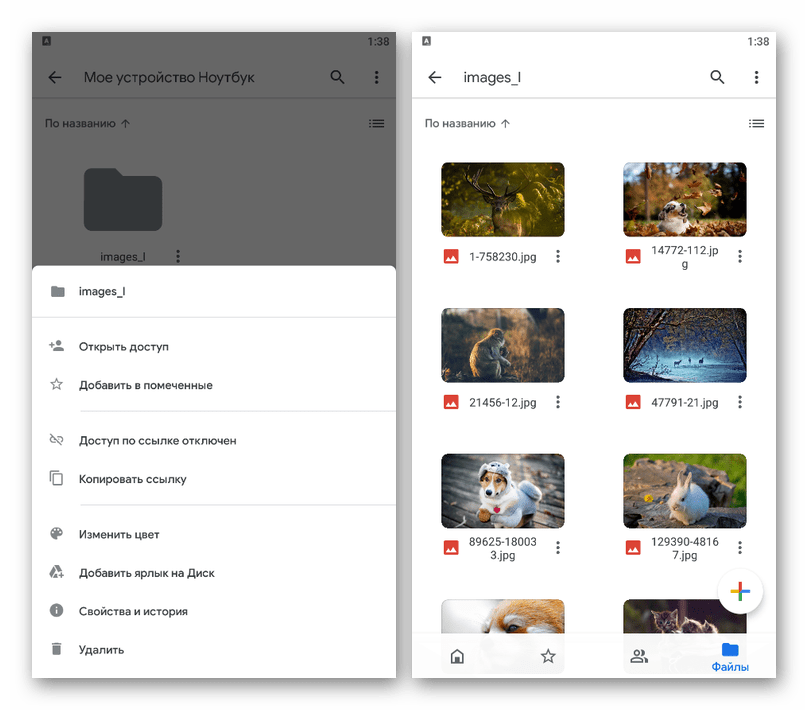Expand options for 1-758230.jpg
Screen dimensions: 808x710
[x=558, y=257]
